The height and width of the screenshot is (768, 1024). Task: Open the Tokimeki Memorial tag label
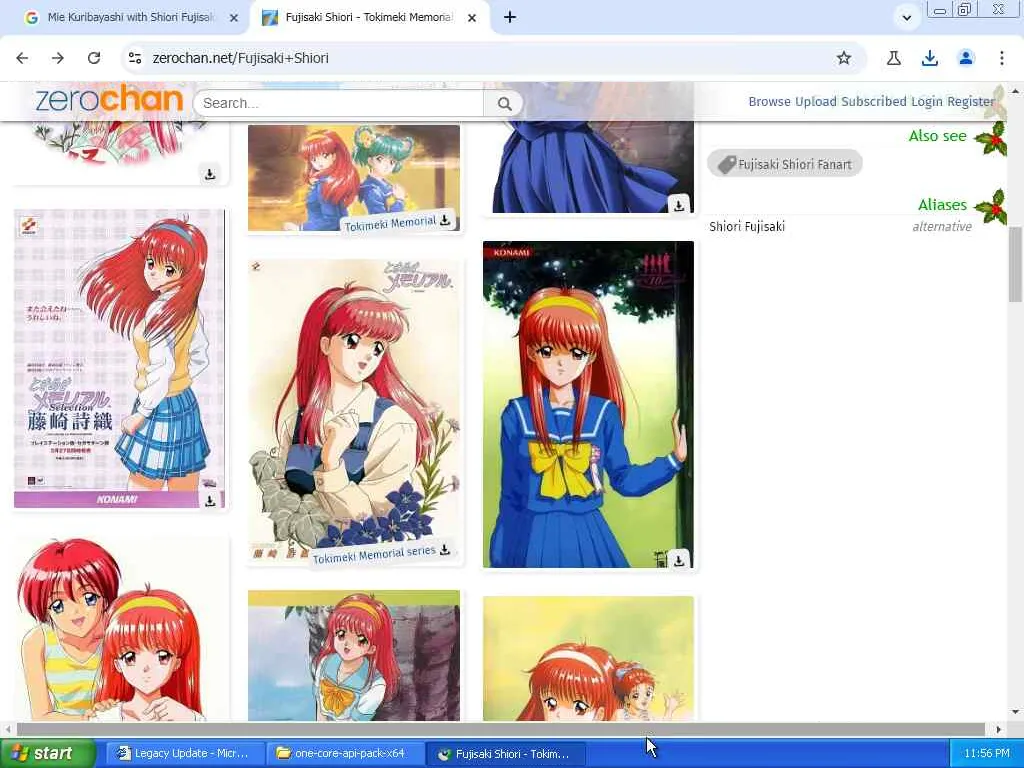(x=390, y=223)
